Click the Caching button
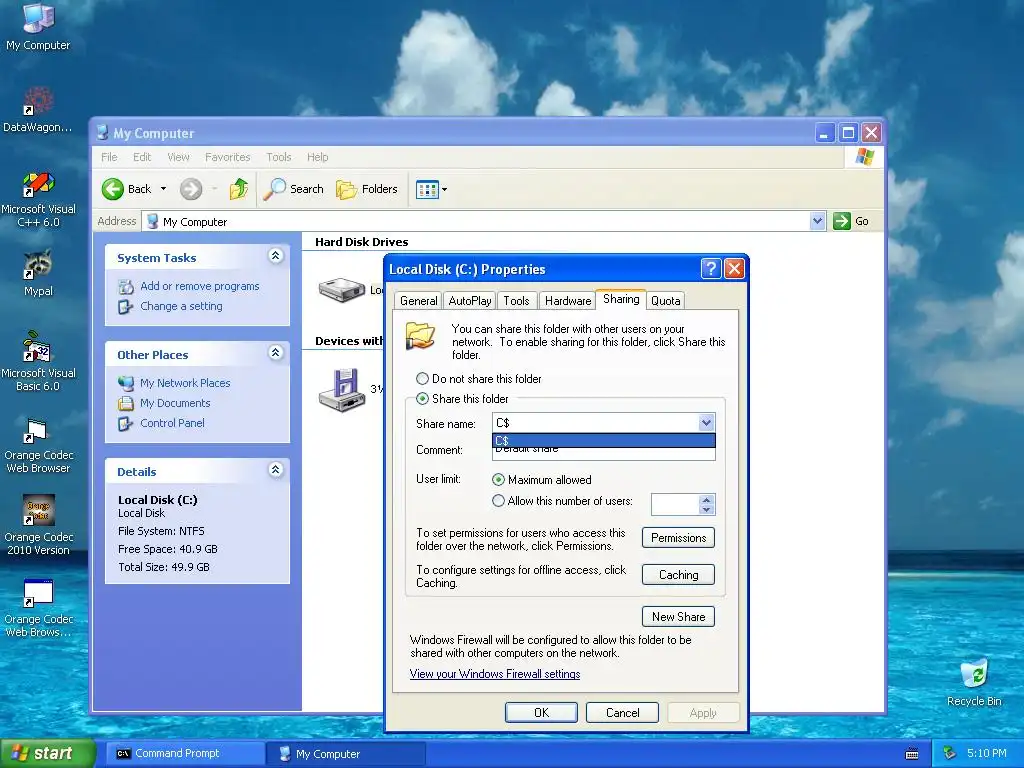 [x=679, y=575]
